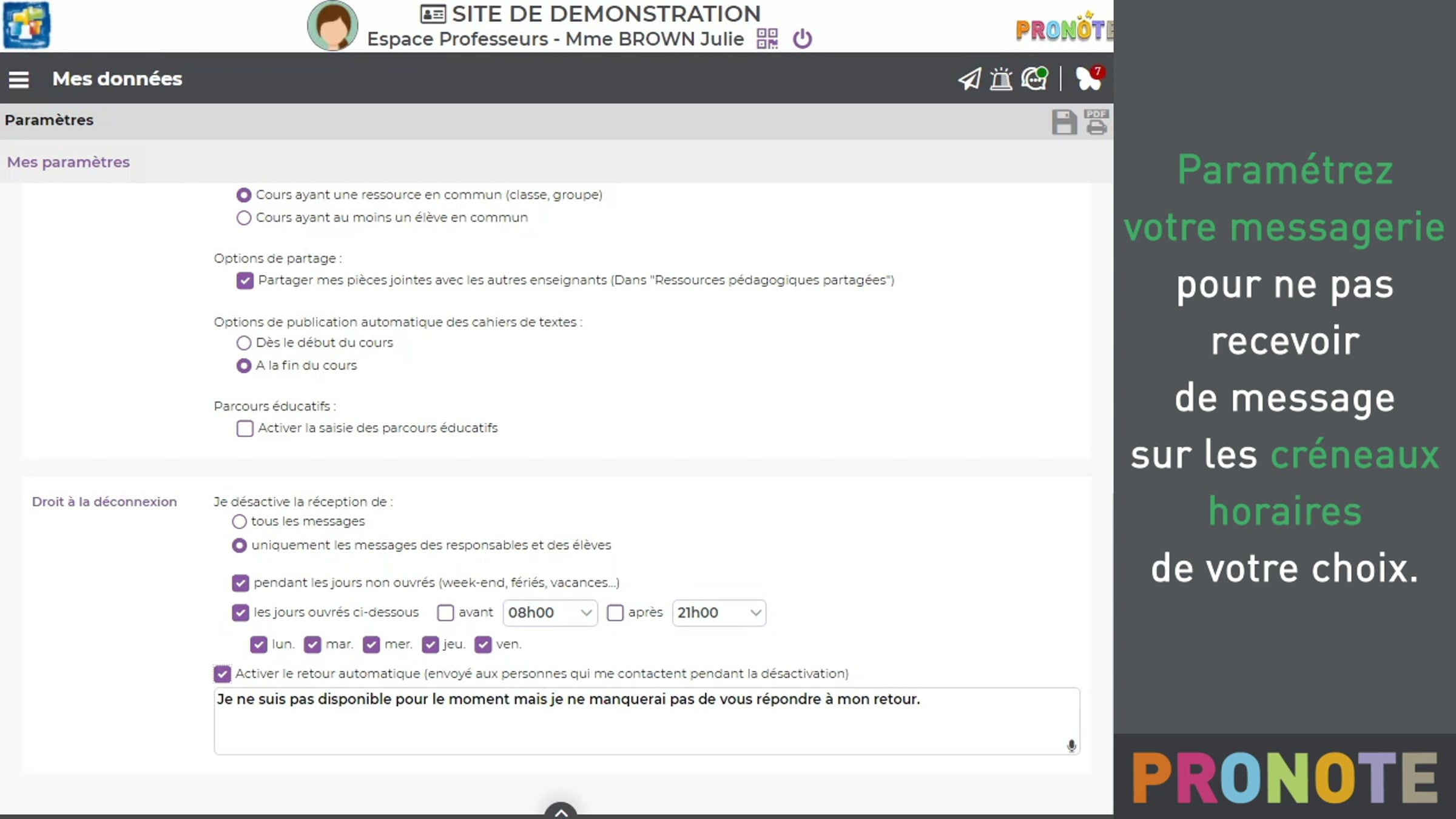Uncheck the 'ven.' day checkbox
1456x819 pixels.
[483, 644]
